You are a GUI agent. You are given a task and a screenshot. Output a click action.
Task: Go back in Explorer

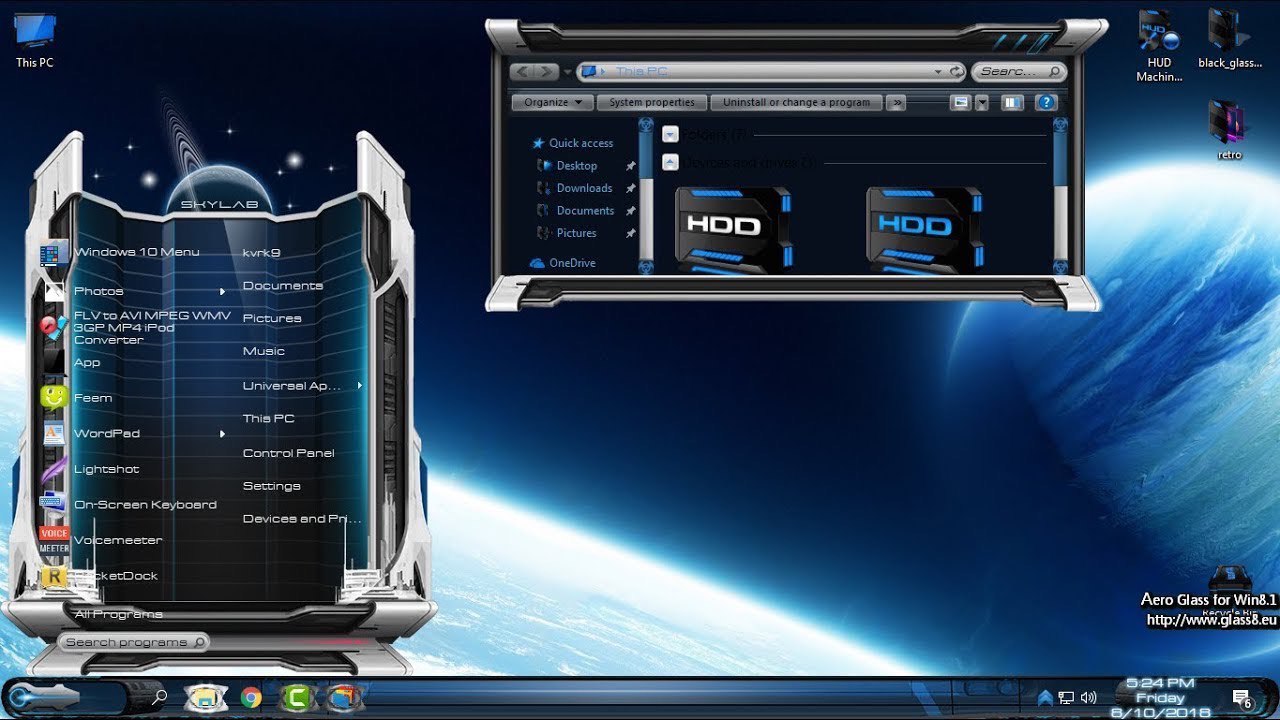[x=522, y=71]
